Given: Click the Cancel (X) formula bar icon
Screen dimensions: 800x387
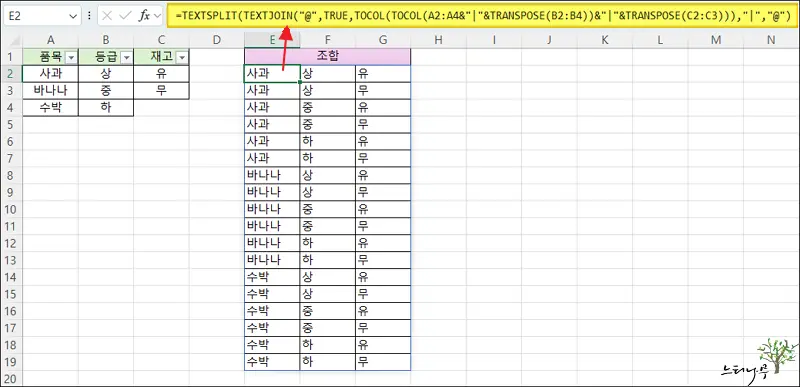Looking at the screenshot, I should coord(107,16).
